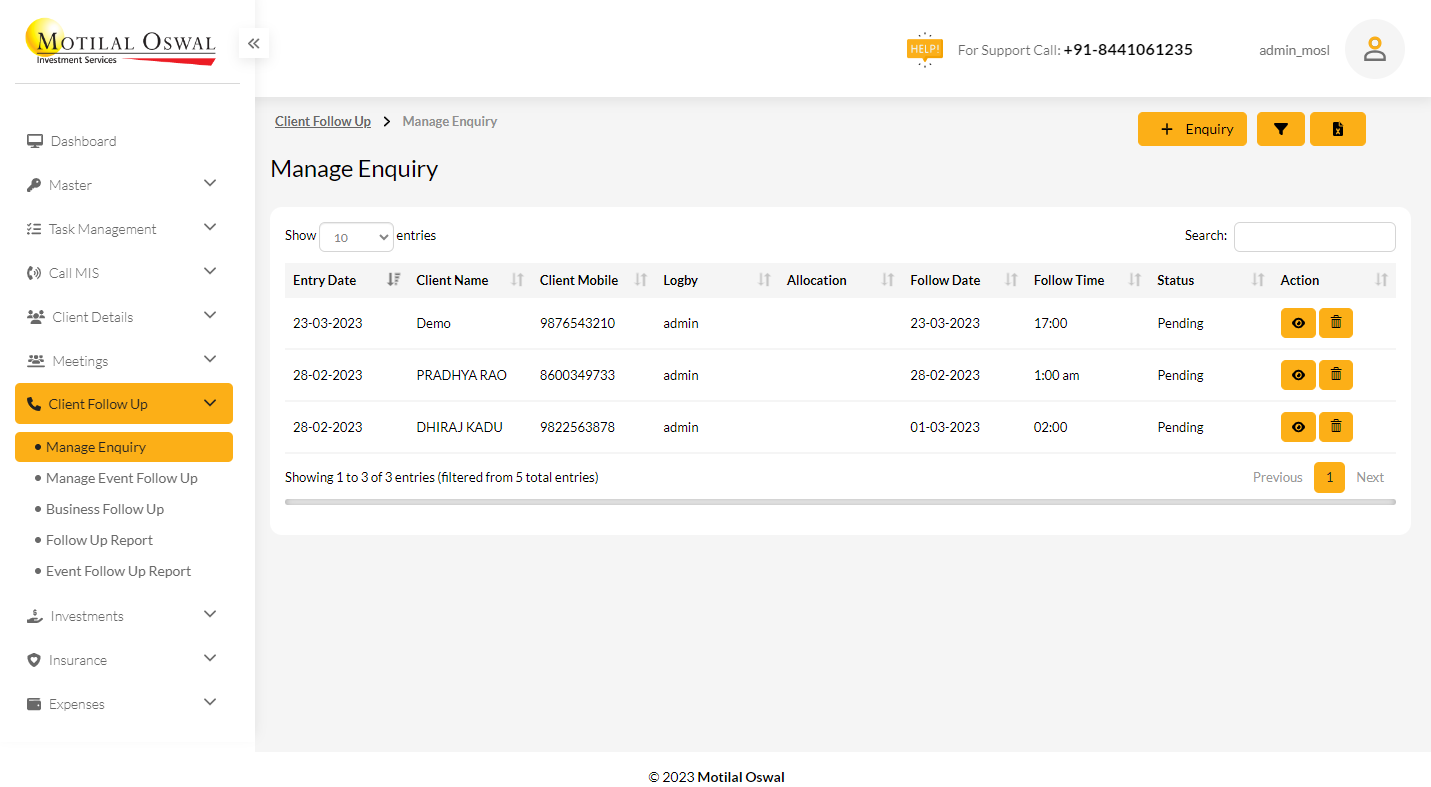
Task: Click the Investments hand-dollar icon
Action: point(35,616)
